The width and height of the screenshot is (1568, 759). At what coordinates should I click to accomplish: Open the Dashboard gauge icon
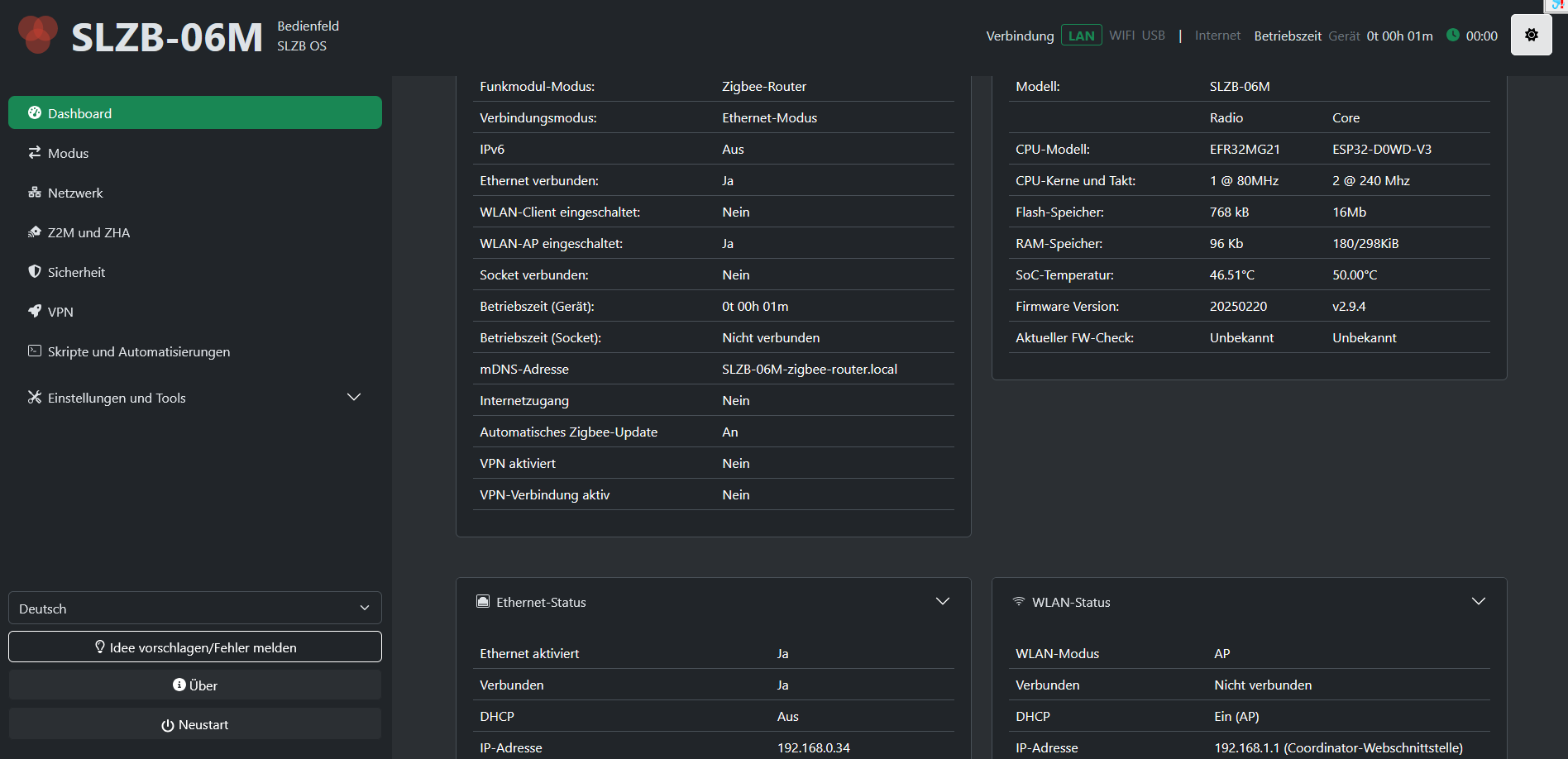35,112
